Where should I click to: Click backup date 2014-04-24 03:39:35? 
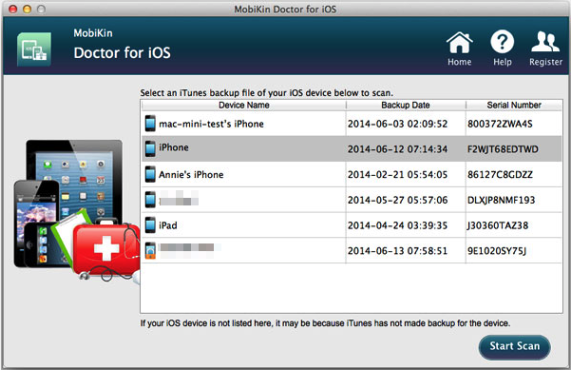397,225
